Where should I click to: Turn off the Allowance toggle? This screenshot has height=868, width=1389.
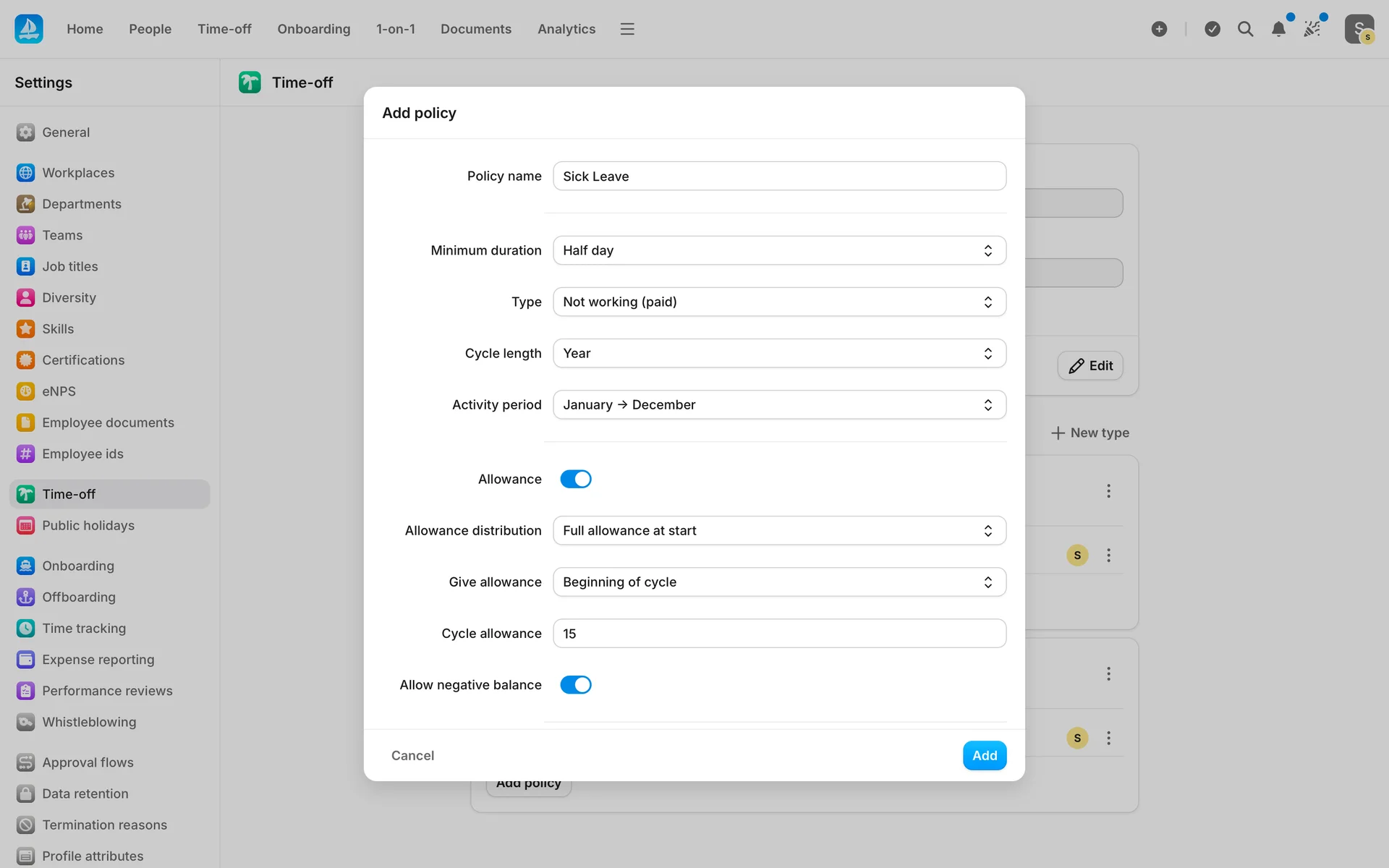[576, 479]
